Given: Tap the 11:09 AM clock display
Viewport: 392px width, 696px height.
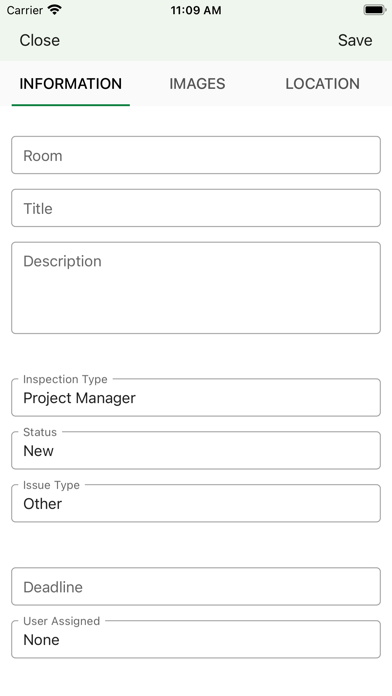Looking at the screenshot, I should pyautogui.click(x=196, y=10).
